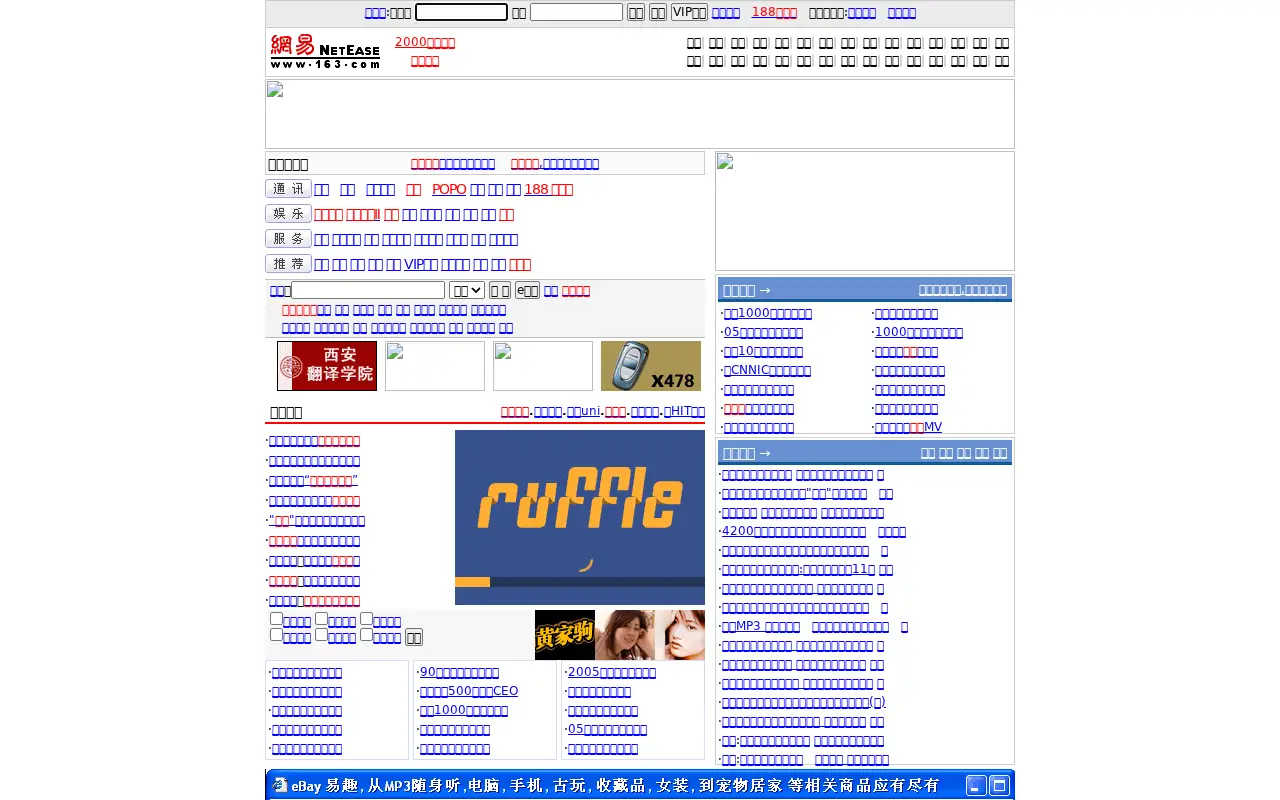Open the red "2000" link beside the logo
The image size is (1280, 800).
point(425,42)
